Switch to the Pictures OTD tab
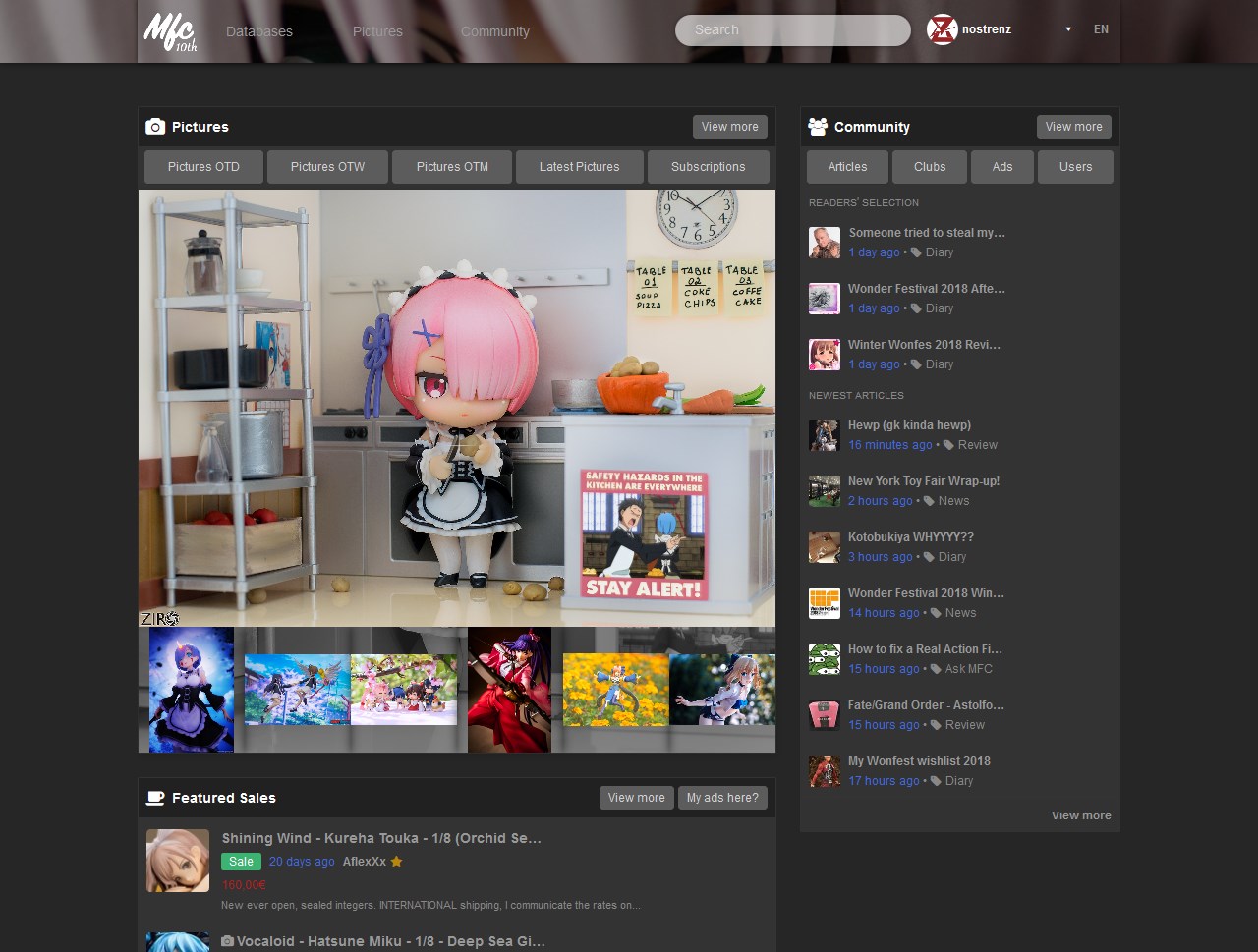Screen dimensions: 1258x952 point(203,167)
